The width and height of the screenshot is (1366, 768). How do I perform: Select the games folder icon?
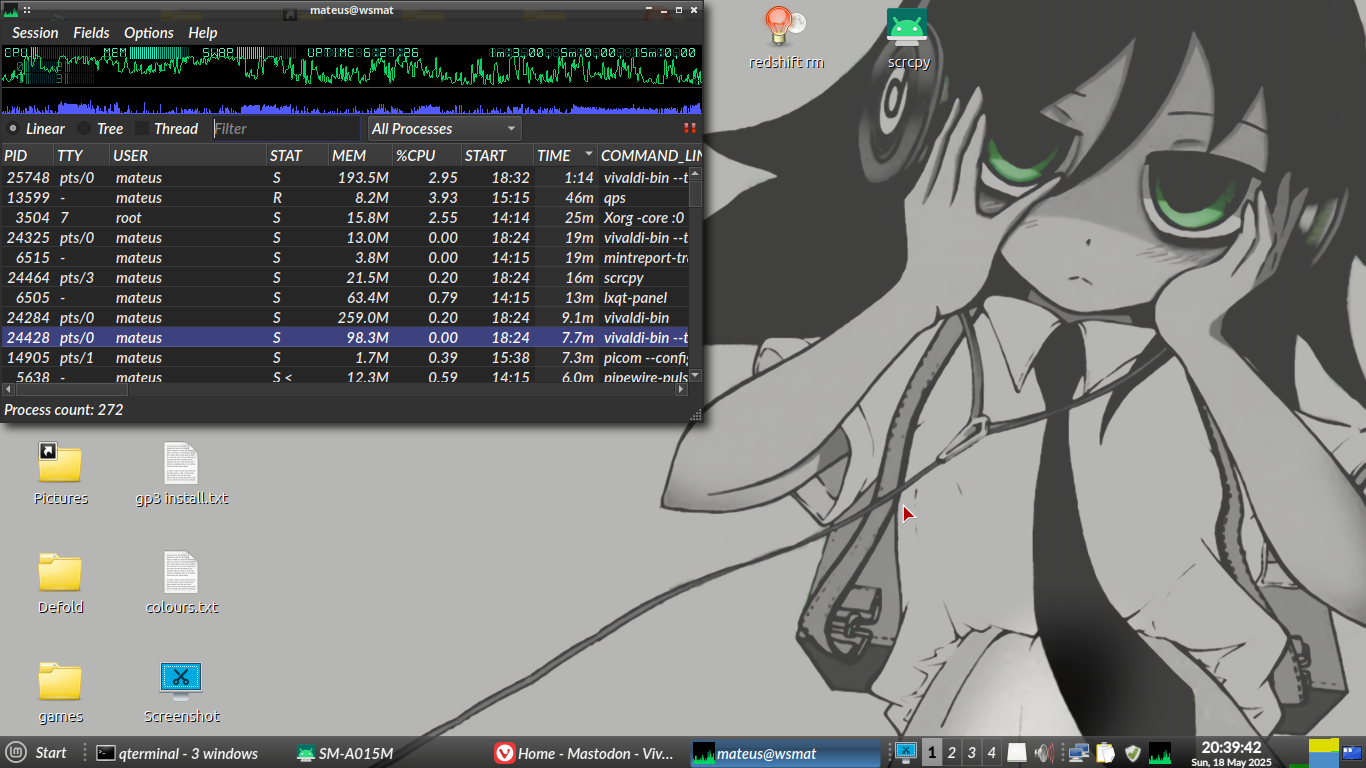[x=60, y=692]
